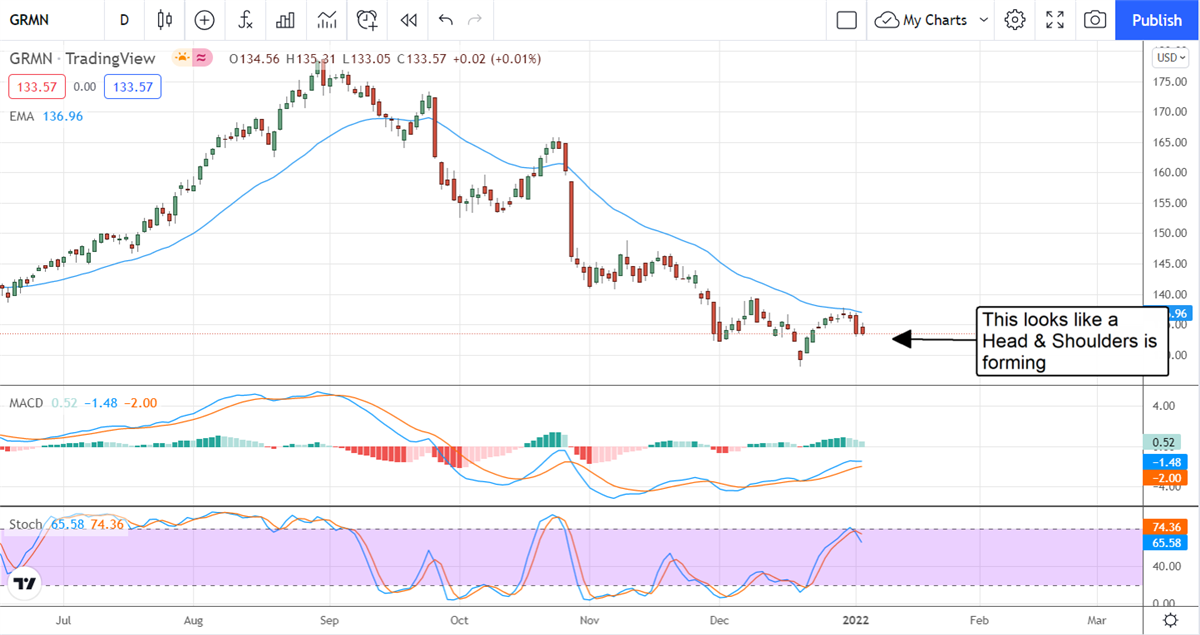This screenshot has width=1200, height=635.
Task: Select the EMA 136.96 indicator legend
Action: click(46, 117)
